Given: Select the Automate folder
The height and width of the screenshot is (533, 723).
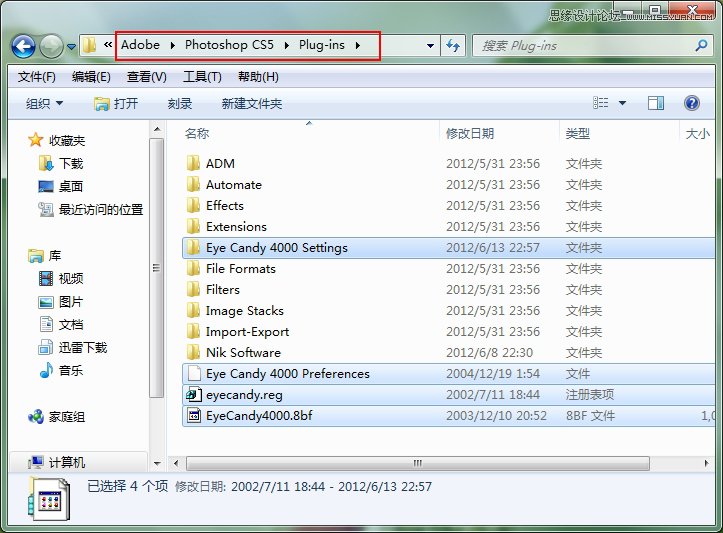Looking at the screenshot, I should 234,185.
